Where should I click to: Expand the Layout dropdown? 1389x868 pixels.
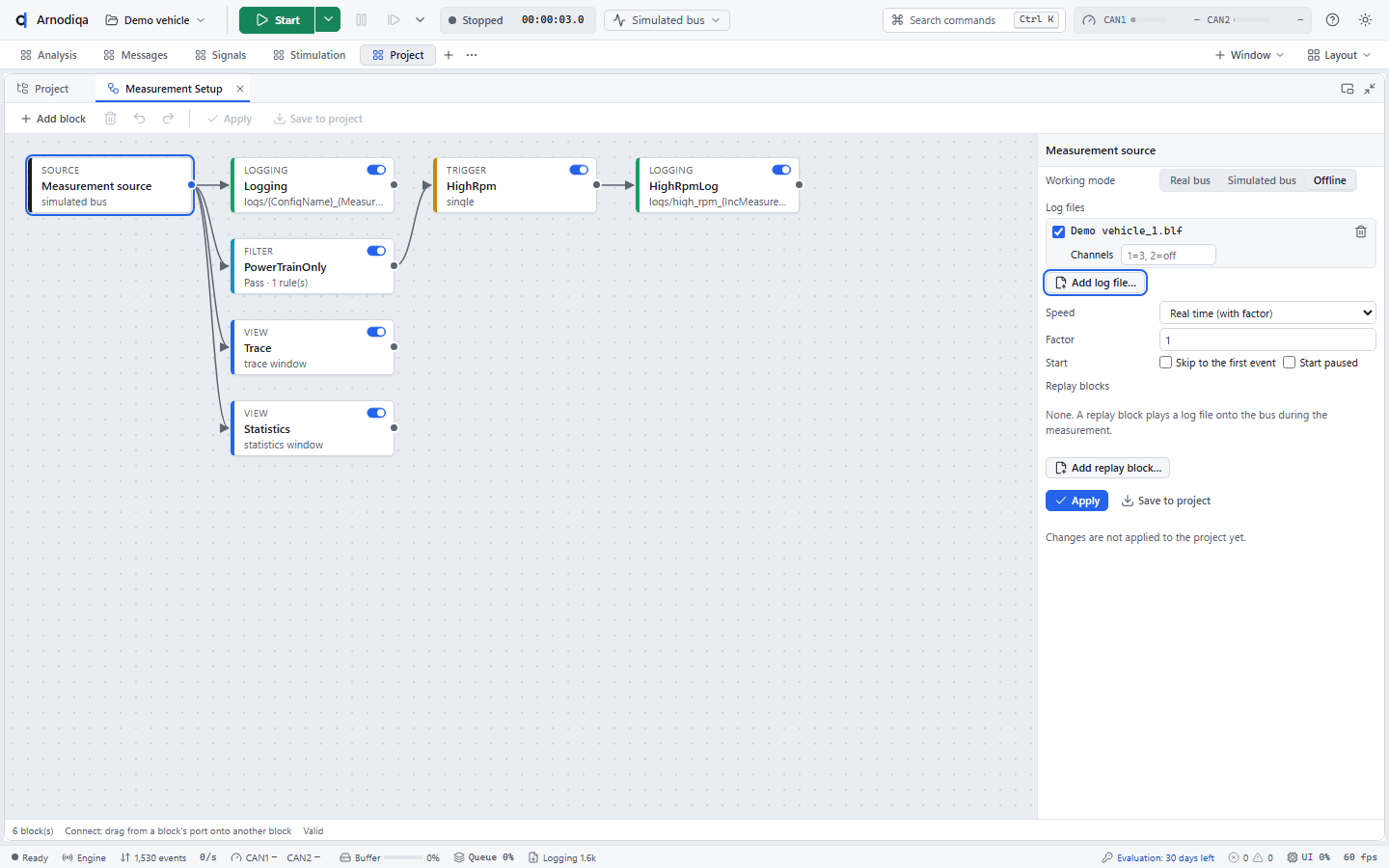click(1339, 55)
